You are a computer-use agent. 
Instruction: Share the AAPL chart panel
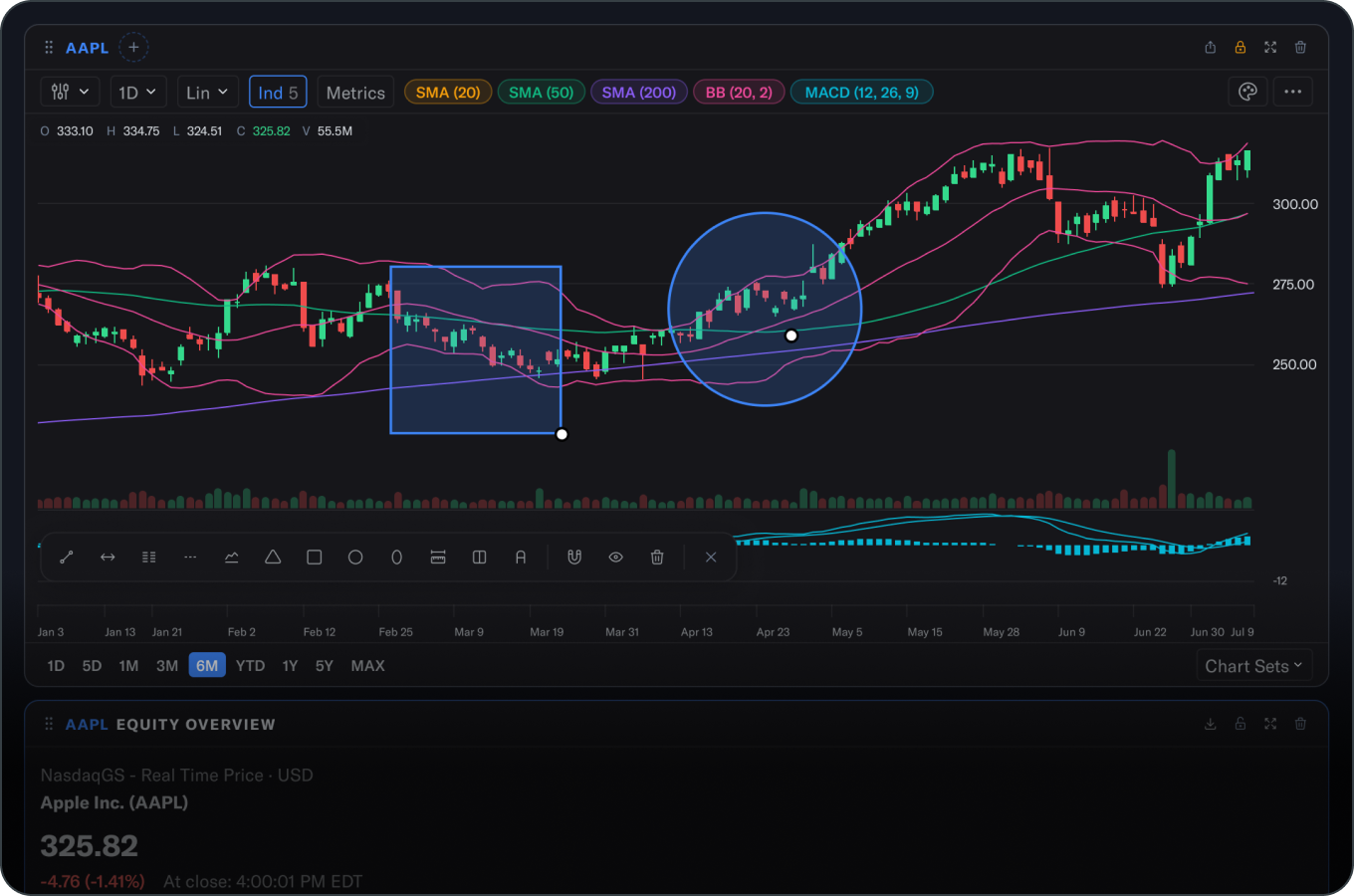pos(1211,47)
